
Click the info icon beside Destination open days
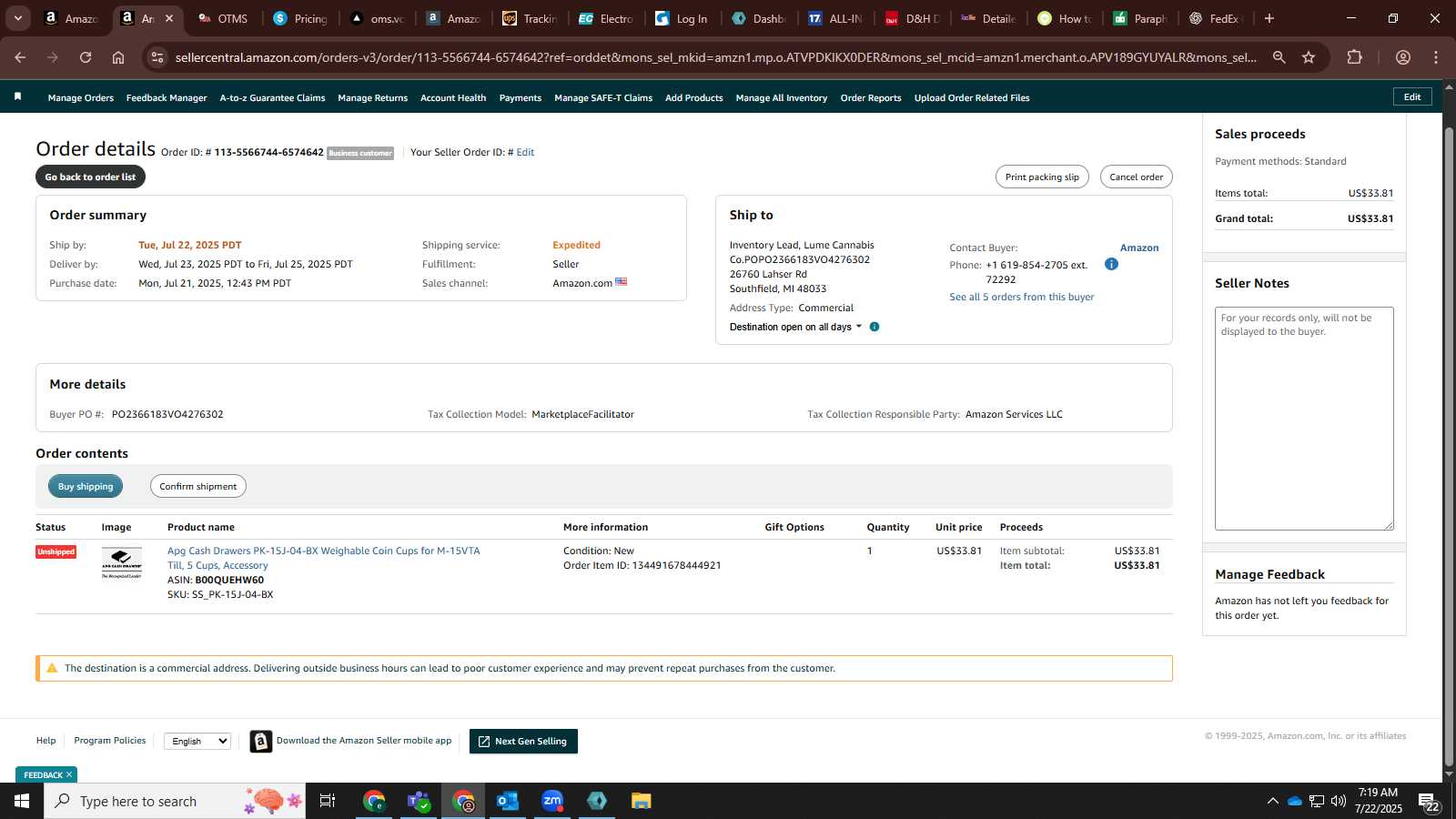pyautogui.click(x=875, y=327)
